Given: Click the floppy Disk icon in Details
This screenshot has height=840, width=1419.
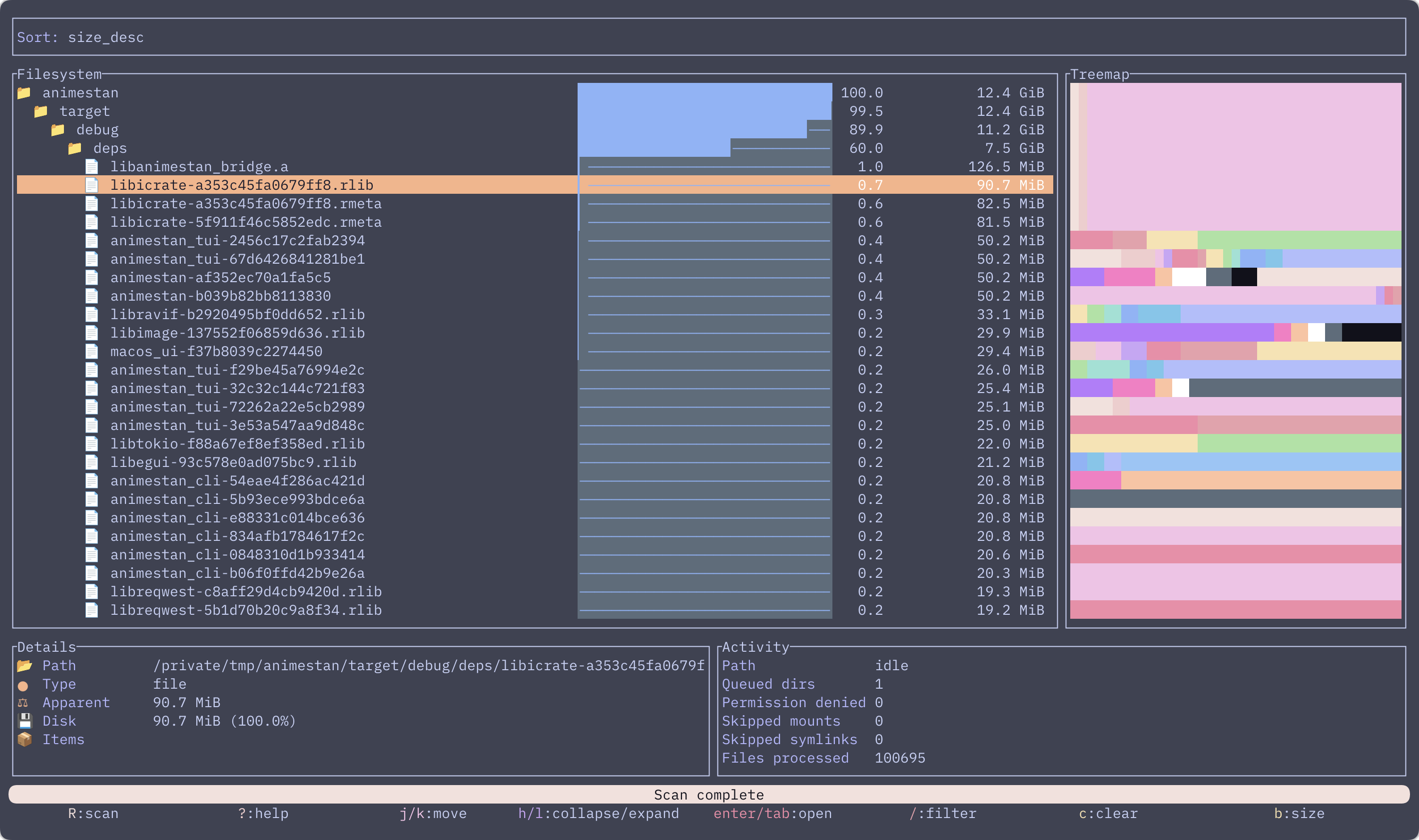Looking at the screenshot, I should click(25, 721).
